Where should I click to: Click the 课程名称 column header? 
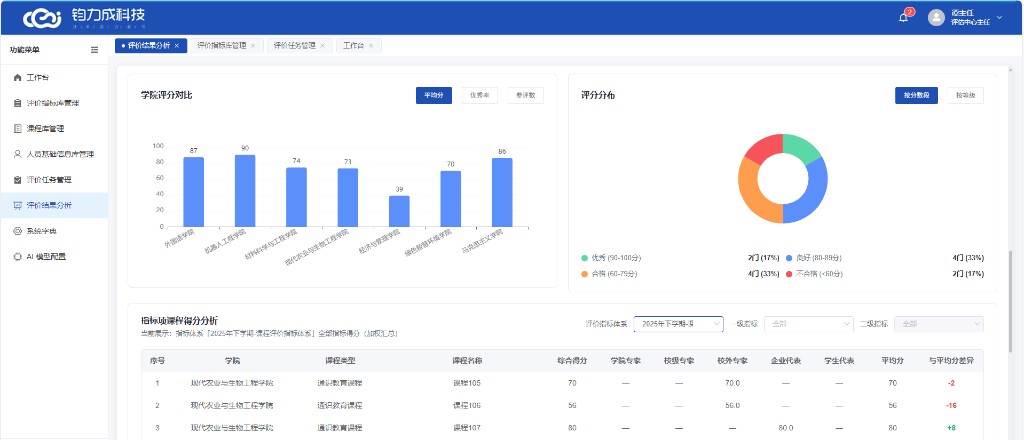(468, 360)
